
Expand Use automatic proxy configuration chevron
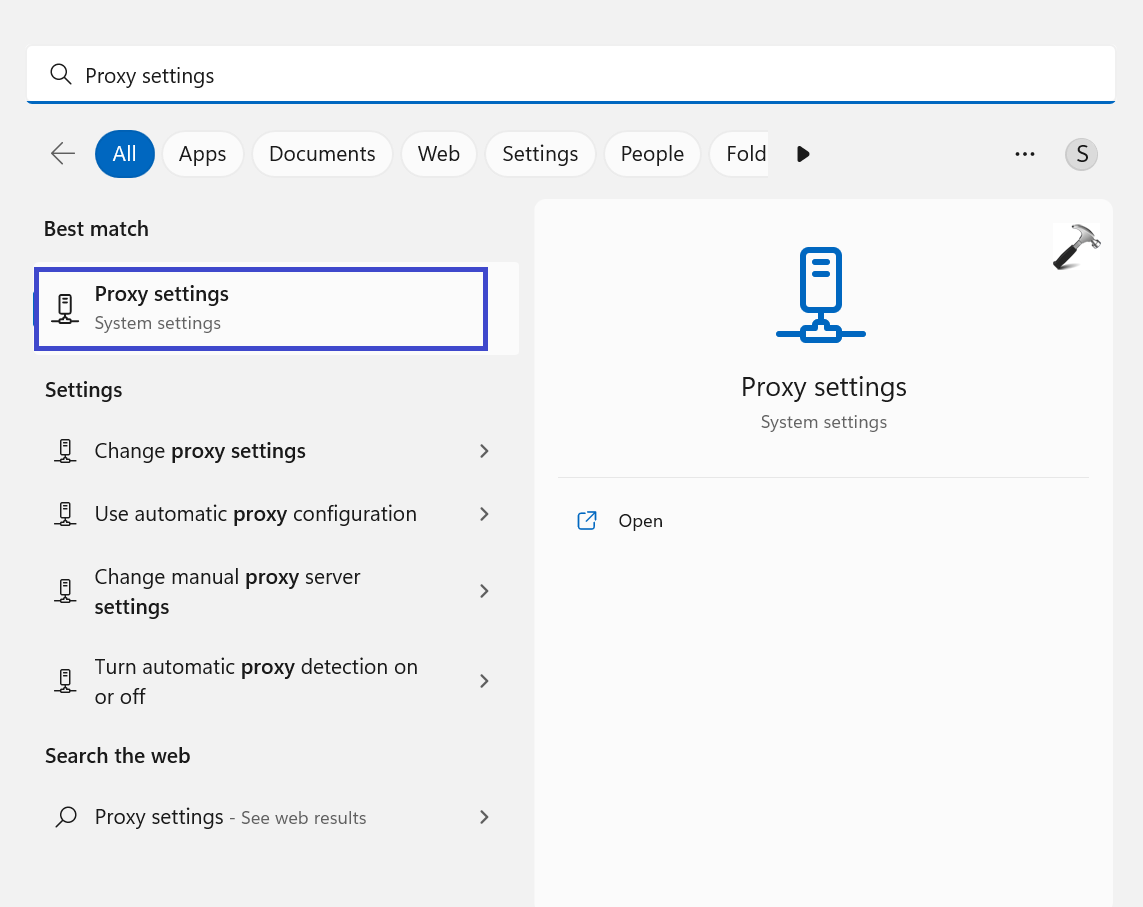click(484, 514)
